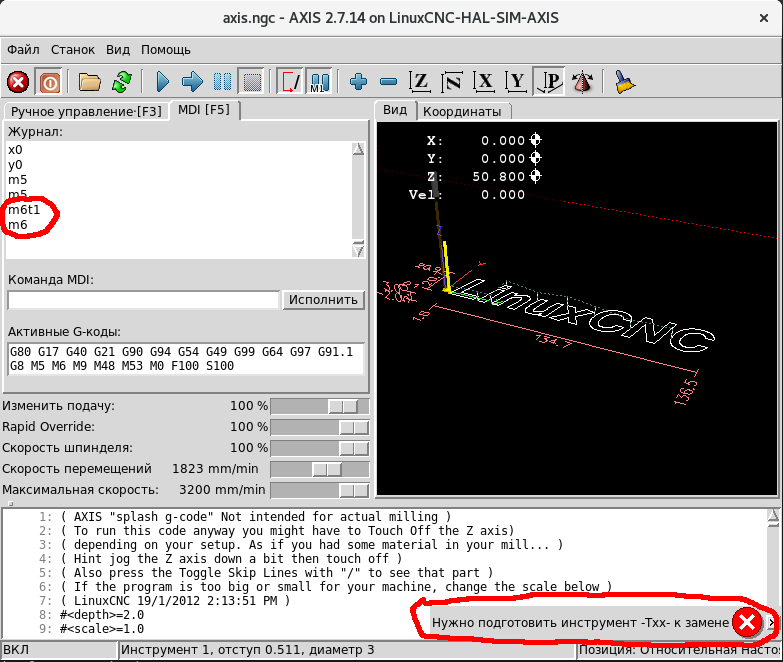This screenshot has height=662, width=783.
Task: Zoom out with minus icon
Action: tap(389, 82)
